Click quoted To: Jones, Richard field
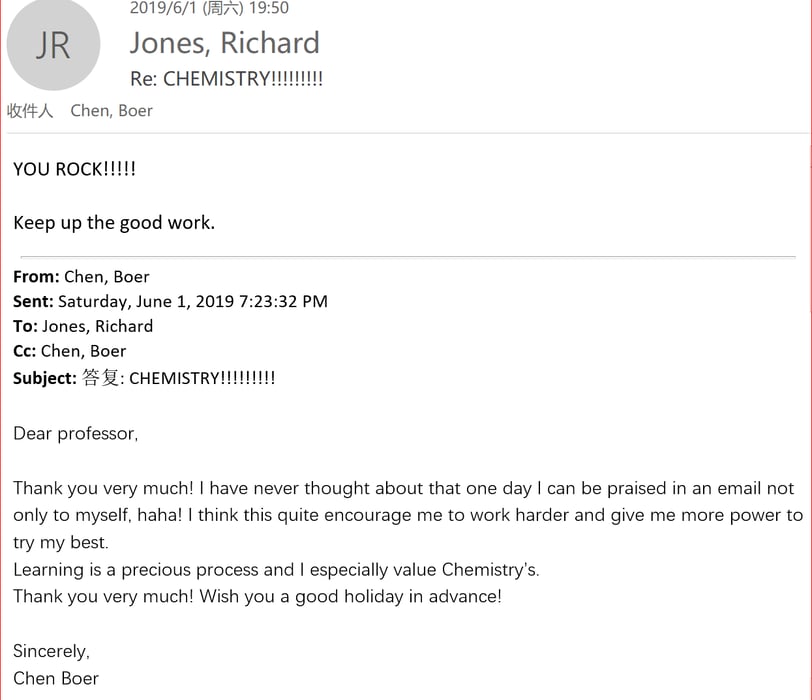Image resolution: width=812 pixels, height=700 pixels. pos(83,326)
